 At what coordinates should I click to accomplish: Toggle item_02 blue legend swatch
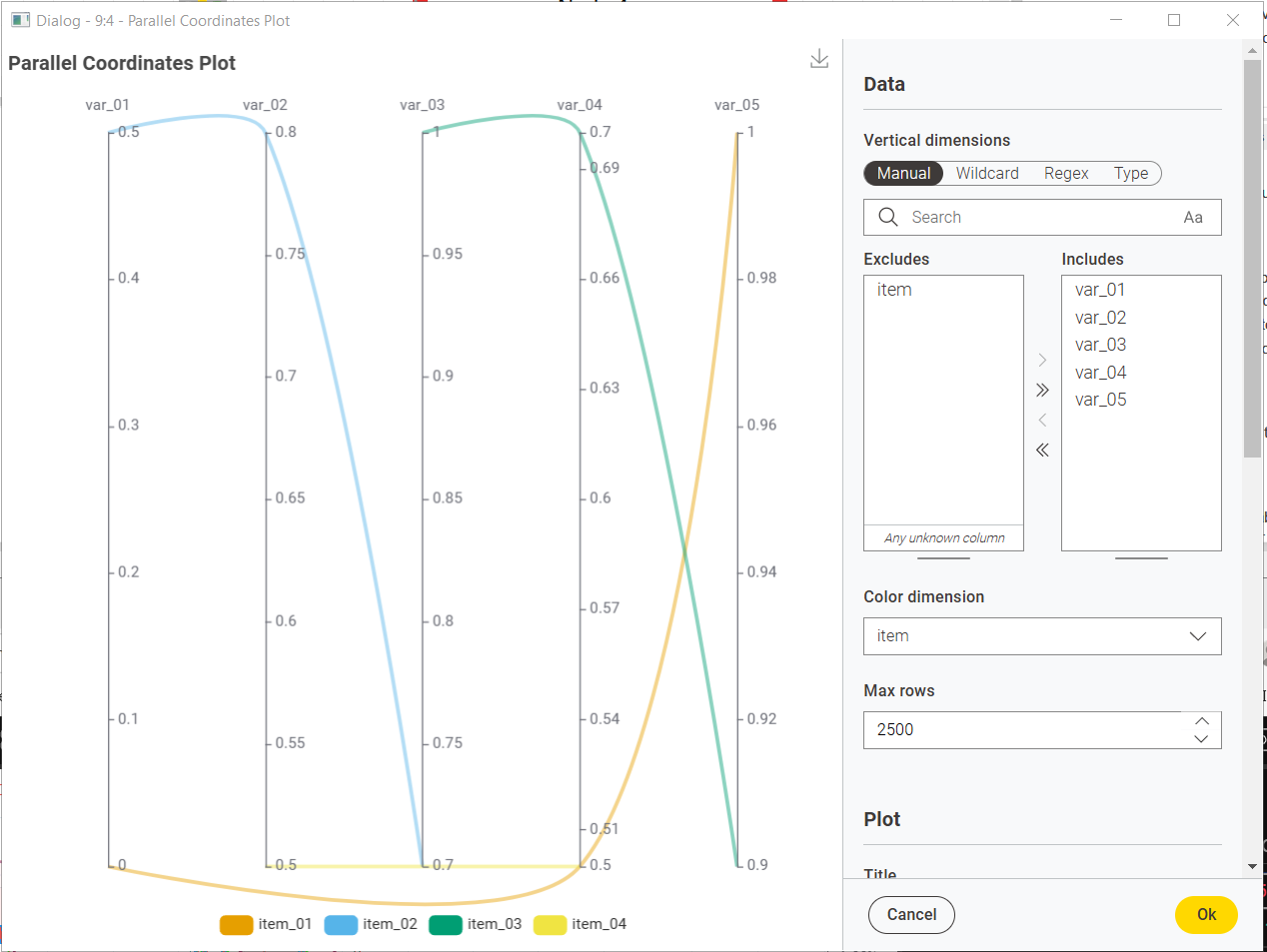coord(341,925)
